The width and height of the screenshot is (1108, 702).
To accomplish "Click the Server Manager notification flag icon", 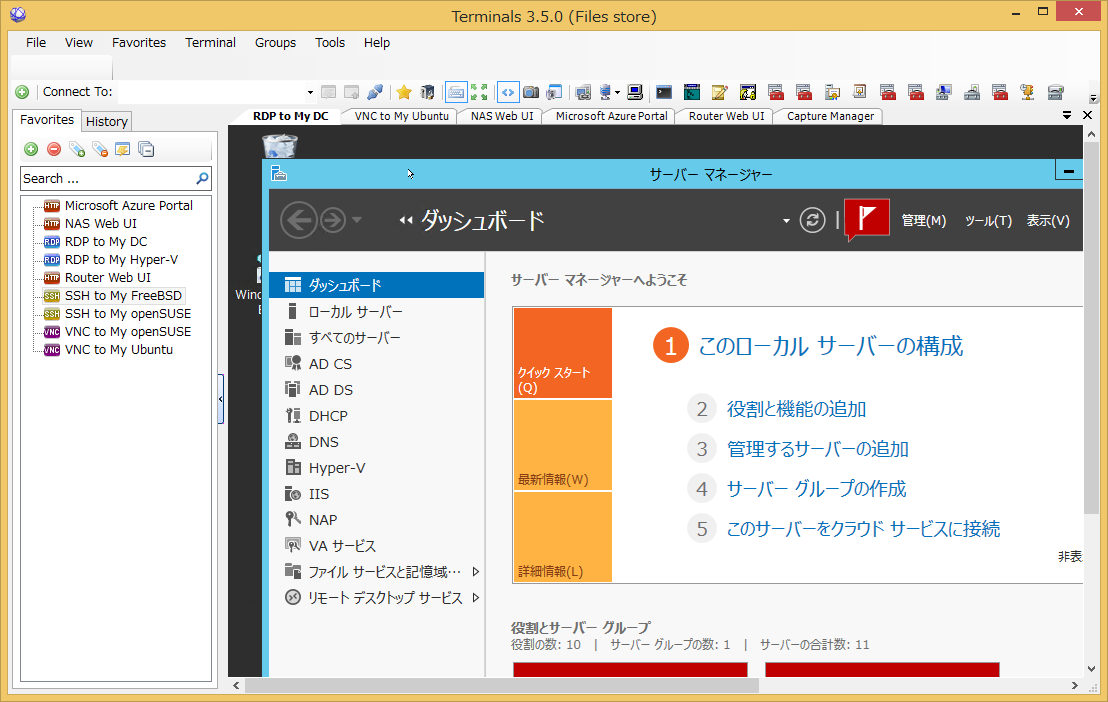I will 866,218.
